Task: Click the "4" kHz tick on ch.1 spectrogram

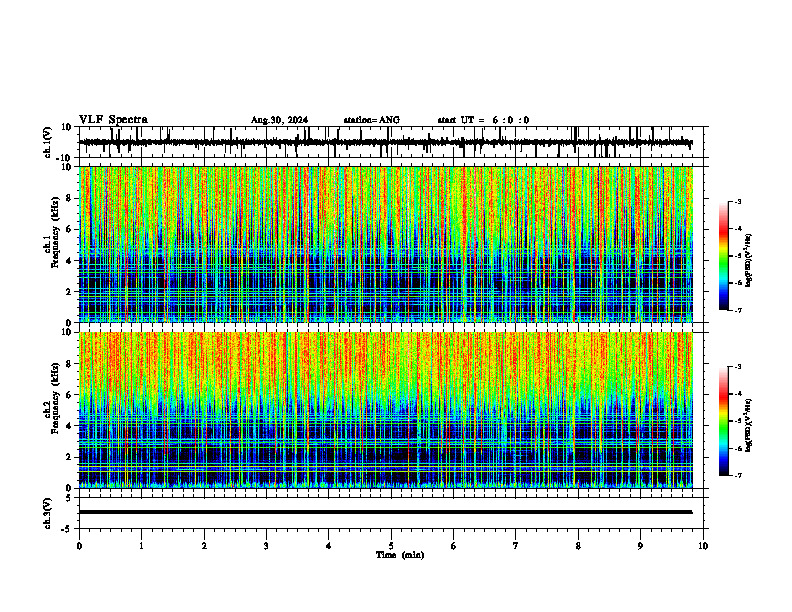Action: click(70, 261)
